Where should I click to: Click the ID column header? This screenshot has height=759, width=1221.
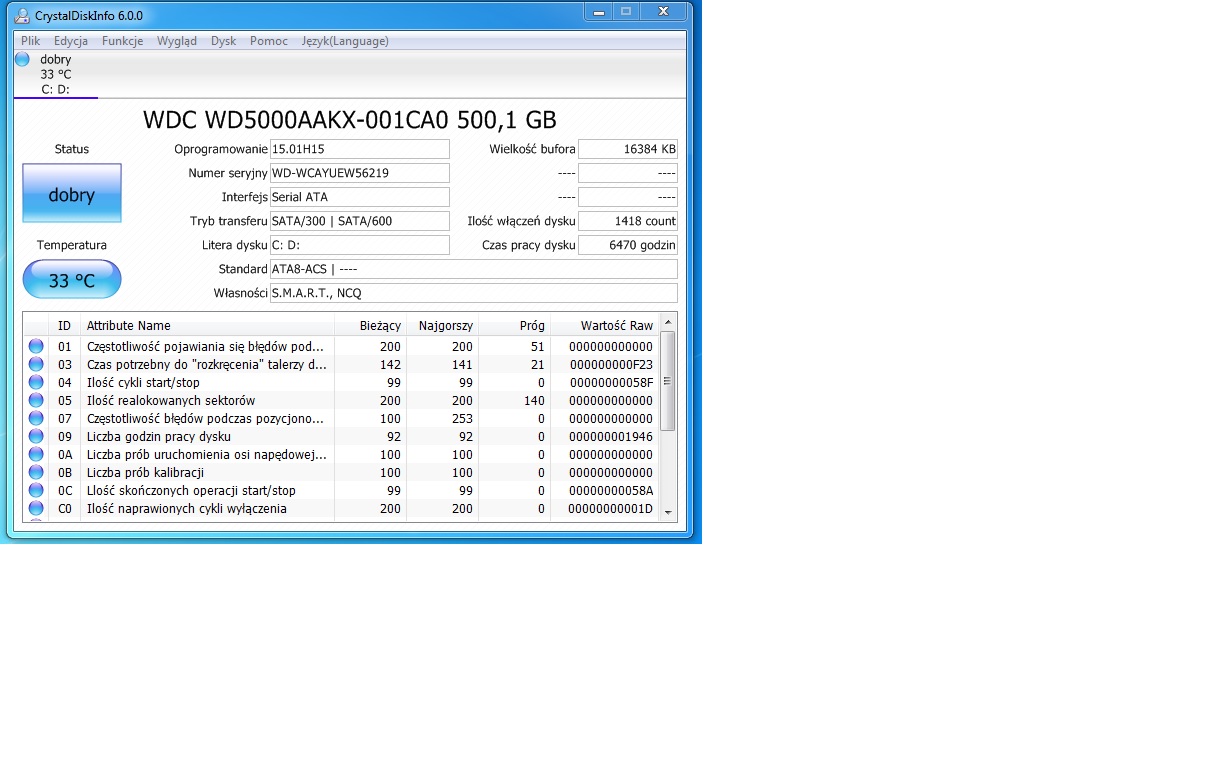point(65,325)
